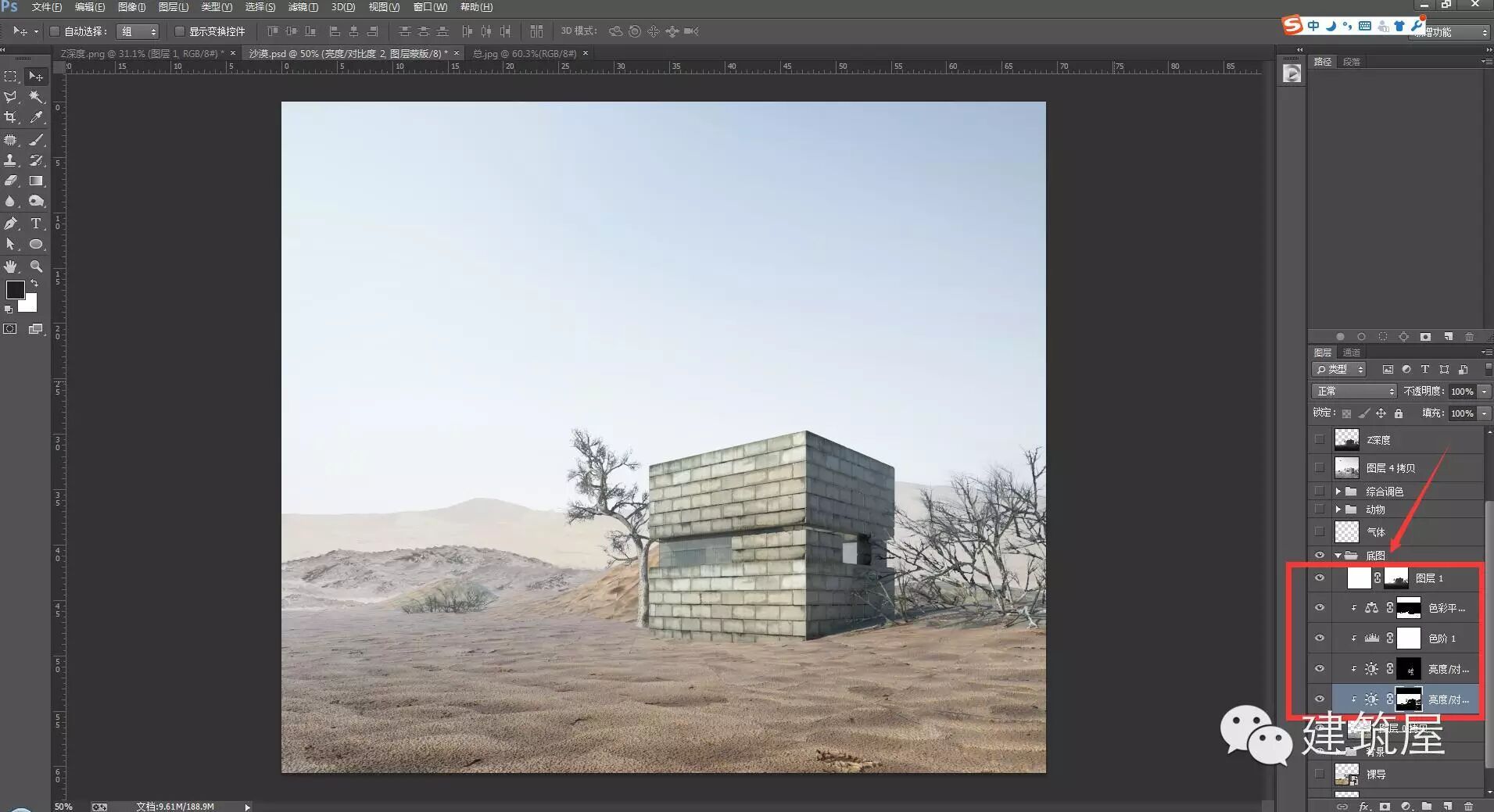Open the 滤镜(T) menu
Viewport: 1494px width, 812px height.
(303, 7)
